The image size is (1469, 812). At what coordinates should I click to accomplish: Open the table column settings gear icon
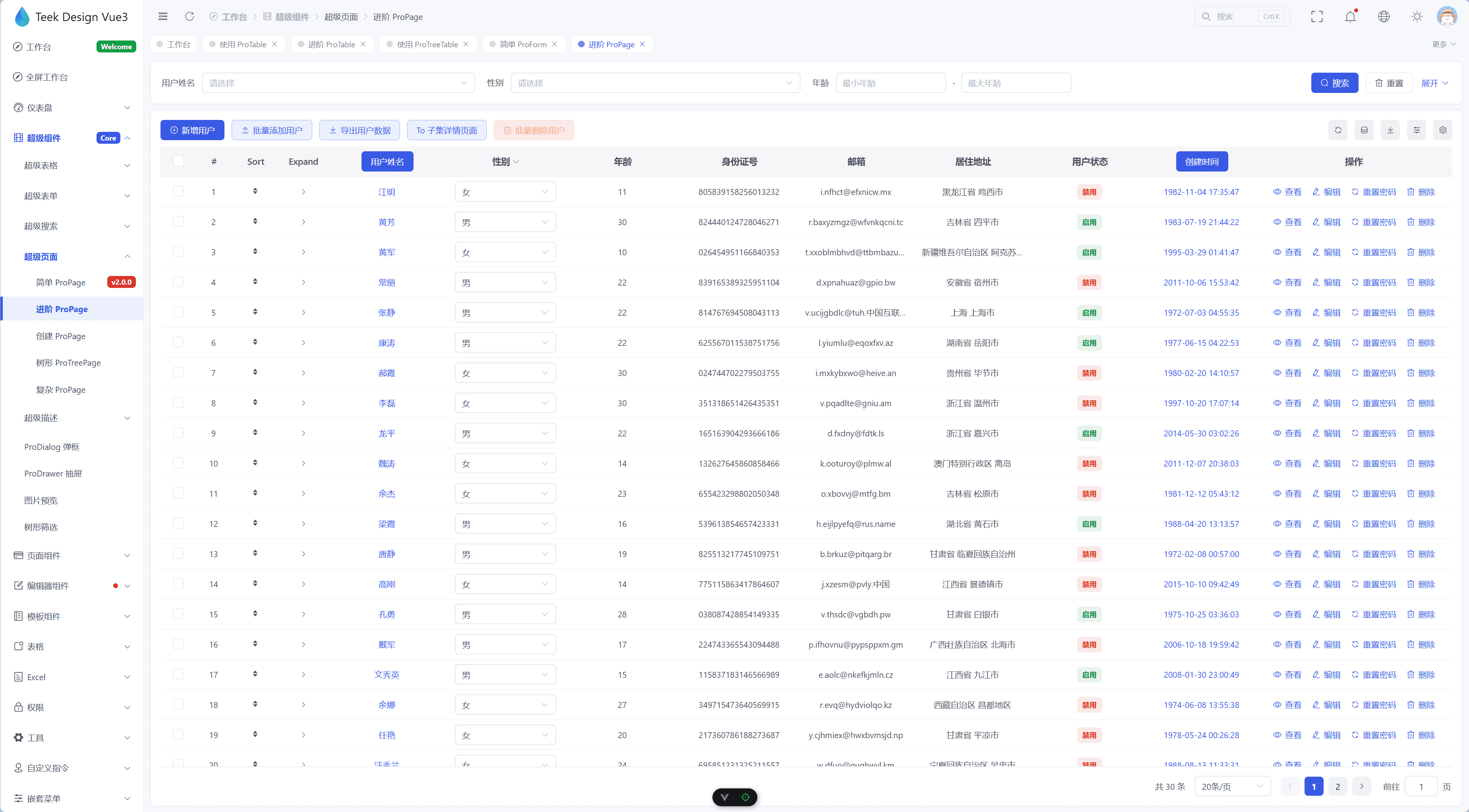tap(1443, 130)
